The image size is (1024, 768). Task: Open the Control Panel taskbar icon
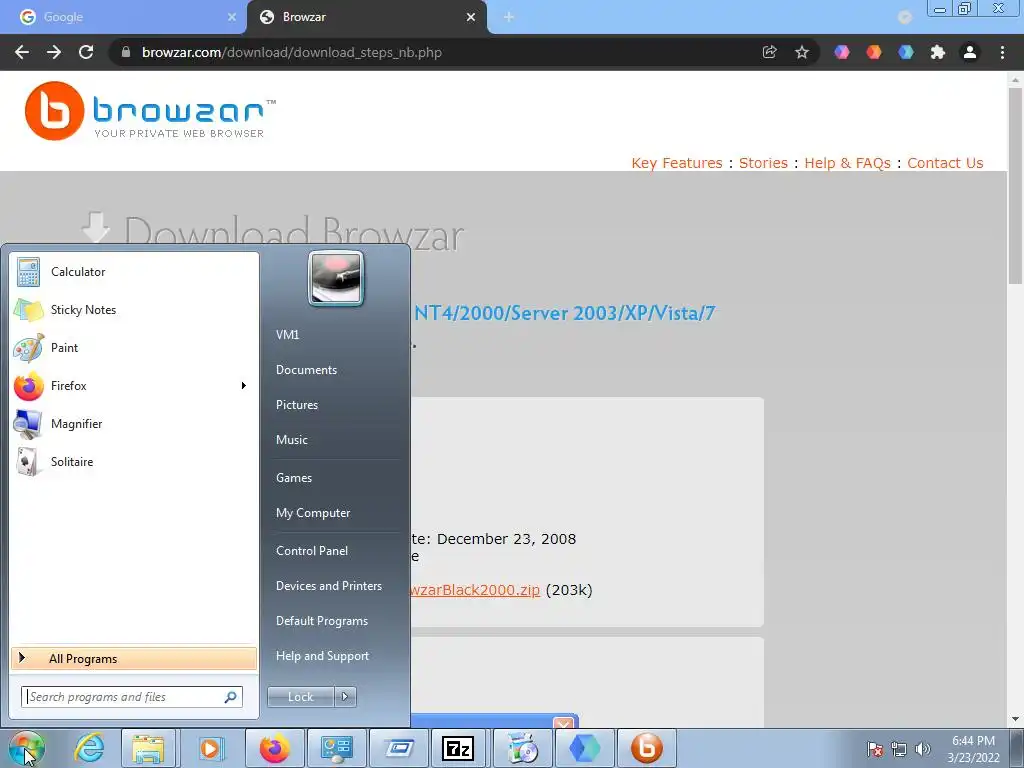336,748
